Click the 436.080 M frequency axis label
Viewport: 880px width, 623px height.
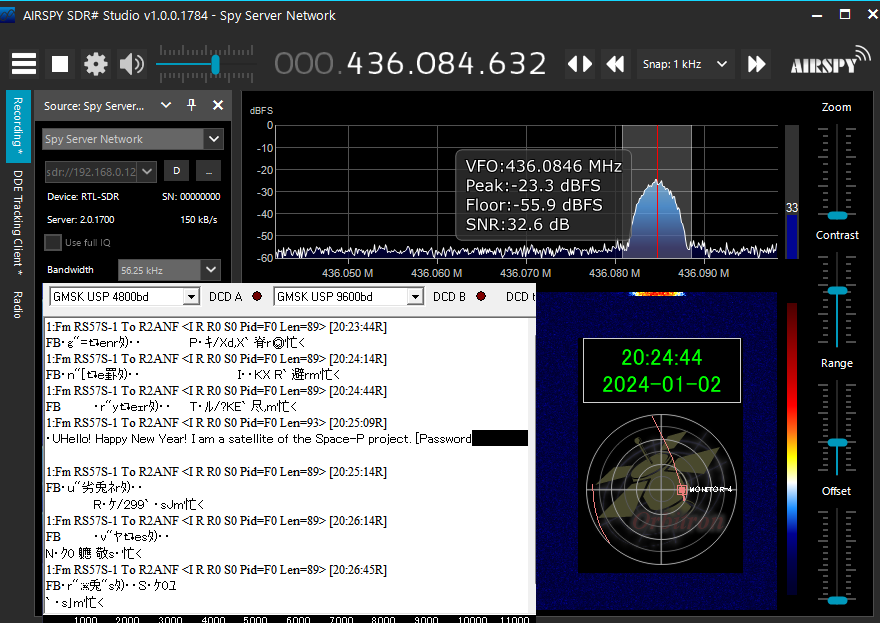click(615, 273)
